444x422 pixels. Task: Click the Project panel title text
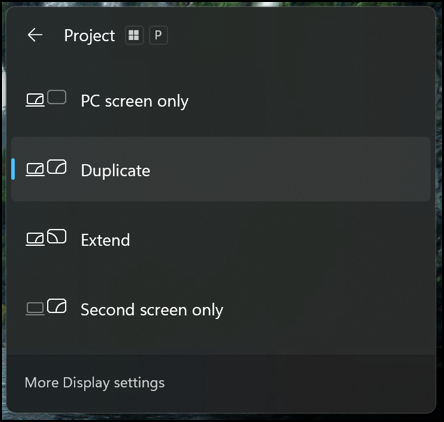coord(89,36)
